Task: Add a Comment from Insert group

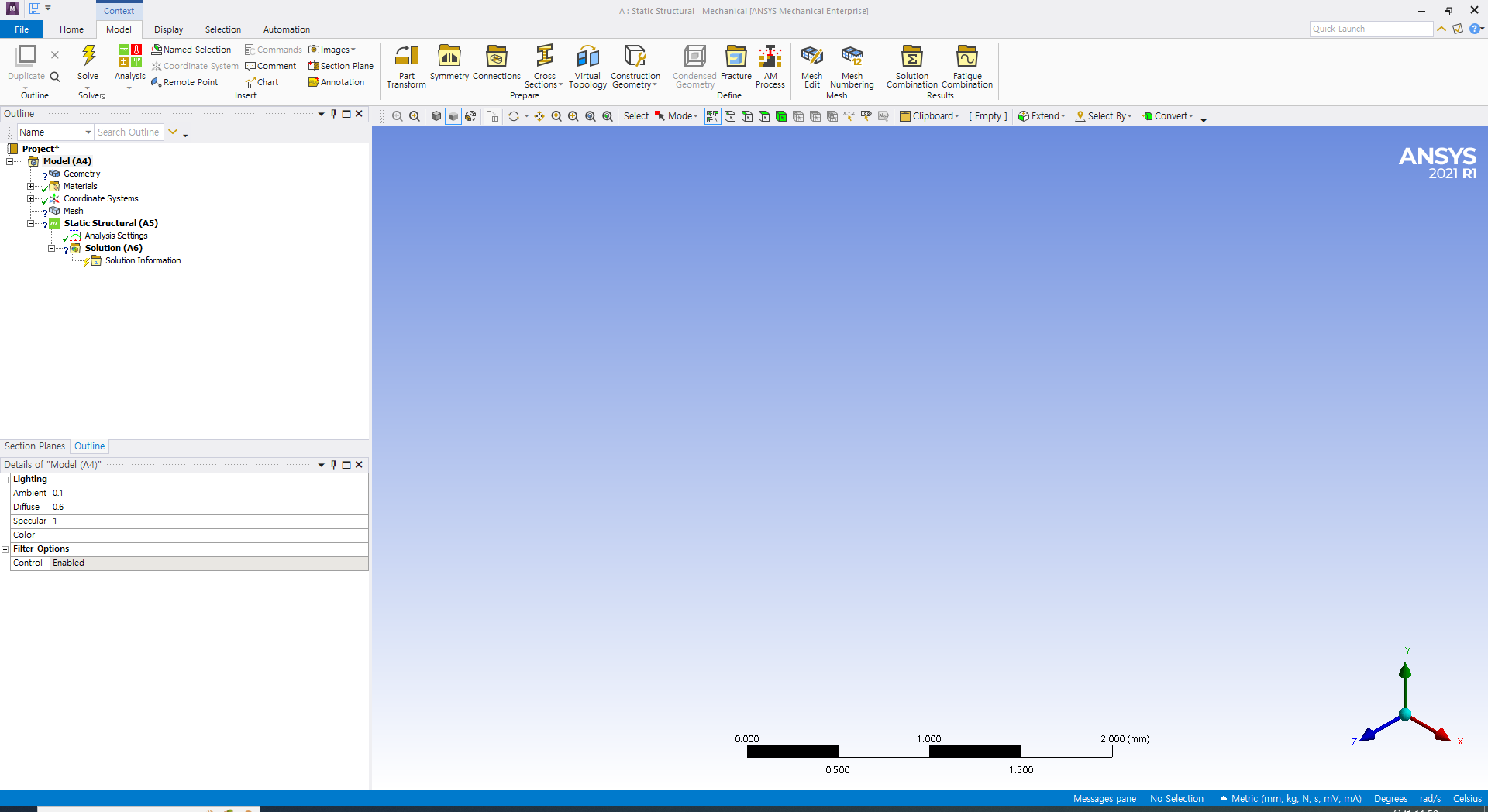Action: 270,66
